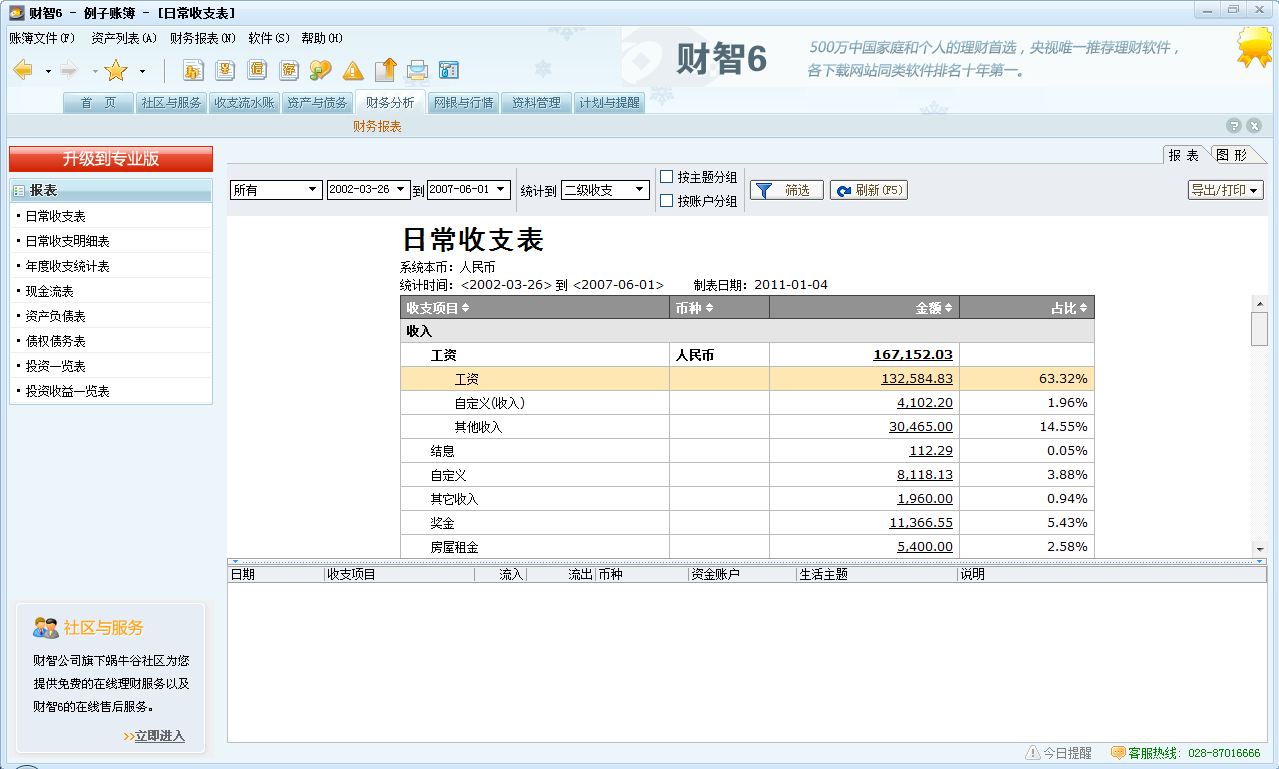The image size is (1279, 769).
Task: Toggle 按账户分组 checkbox
Action: [666, 201]
